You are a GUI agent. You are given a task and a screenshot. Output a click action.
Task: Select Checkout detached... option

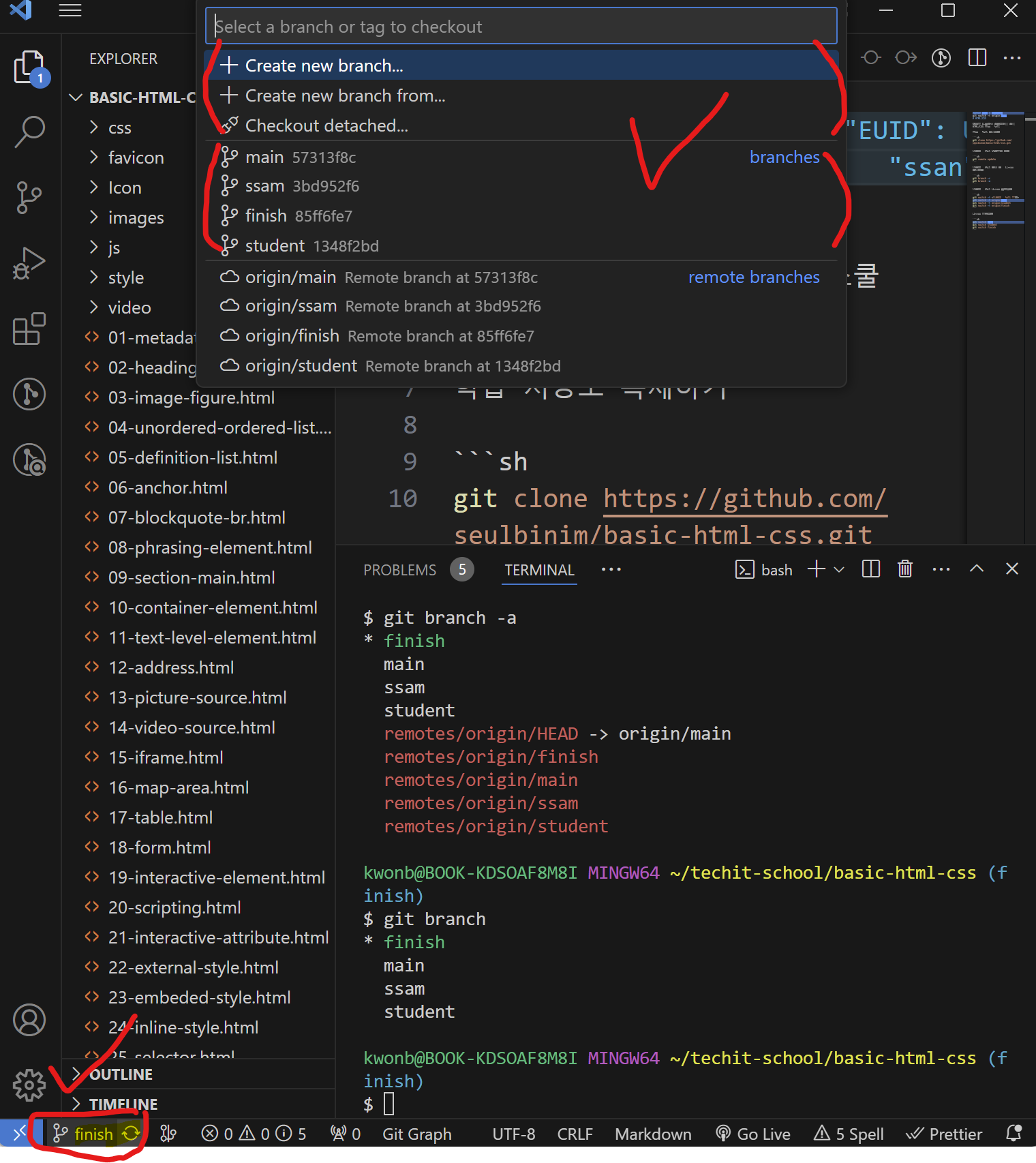[521, 125]
